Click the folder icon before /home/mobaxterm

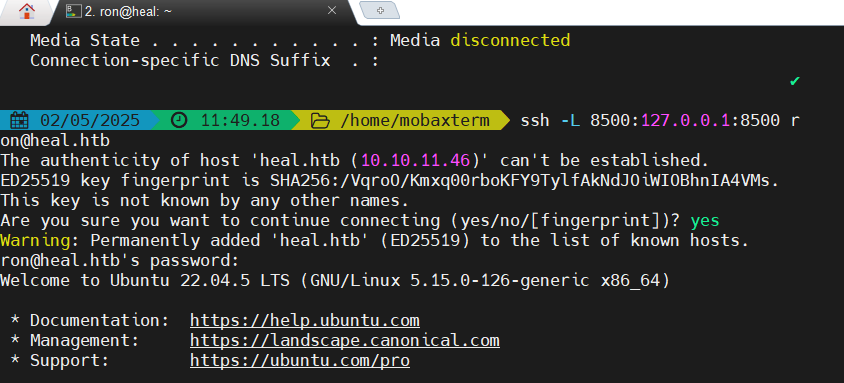tap(320, 120)
